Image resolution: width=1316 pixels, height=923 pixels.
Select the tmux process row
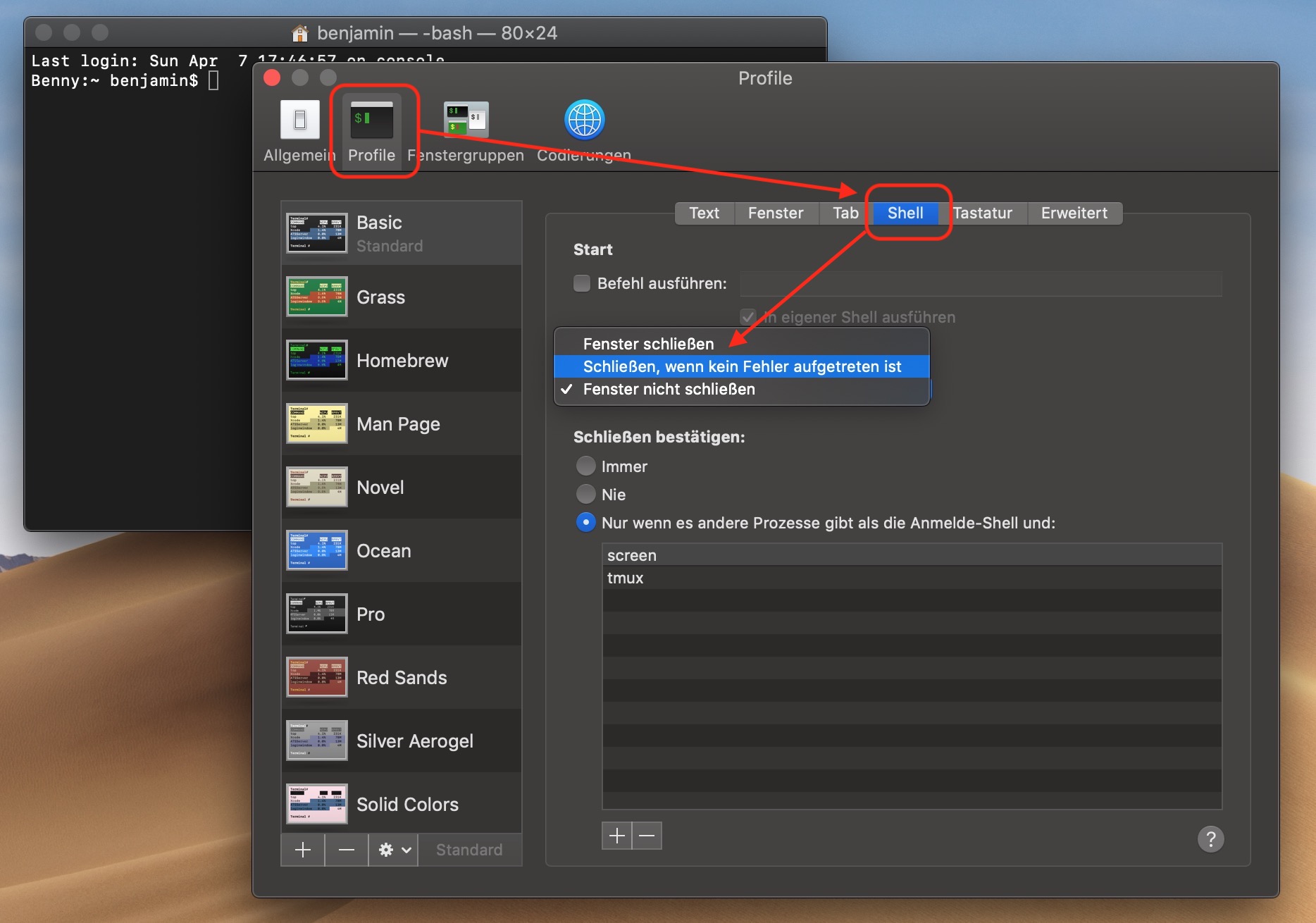(912, 578)
